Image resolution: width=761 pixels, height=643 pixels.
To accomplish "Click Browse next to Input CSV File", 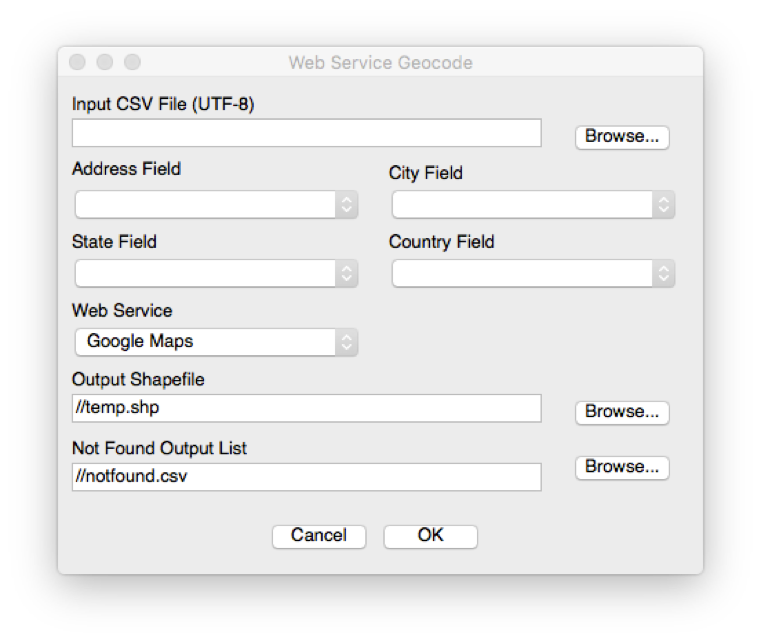I will coord(621,137).
